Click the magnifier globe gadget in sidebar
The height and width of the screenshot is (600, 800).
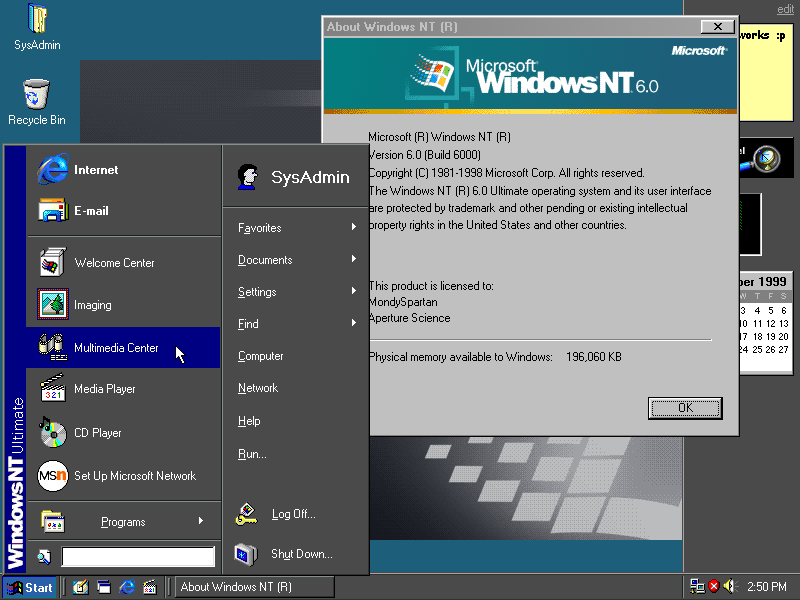click(x=764, y=159)
